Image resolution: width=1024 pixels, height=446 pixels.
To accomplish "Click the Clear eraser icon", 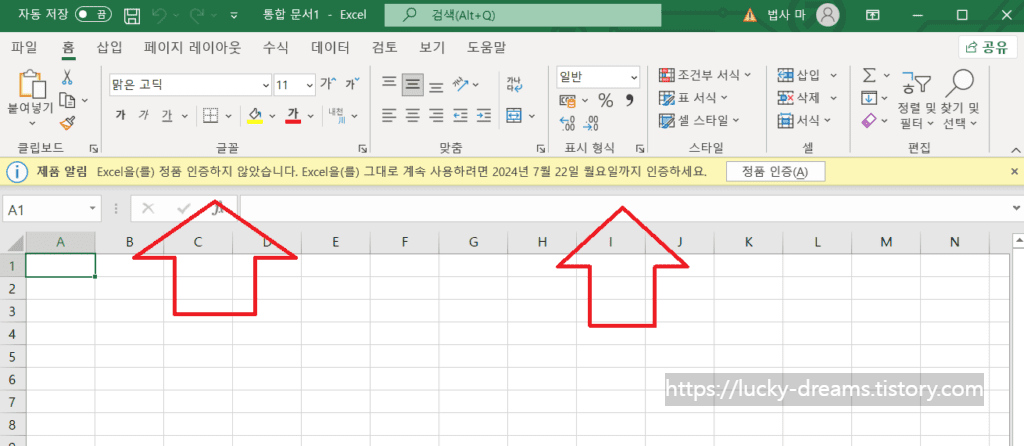I will point(869,121).
